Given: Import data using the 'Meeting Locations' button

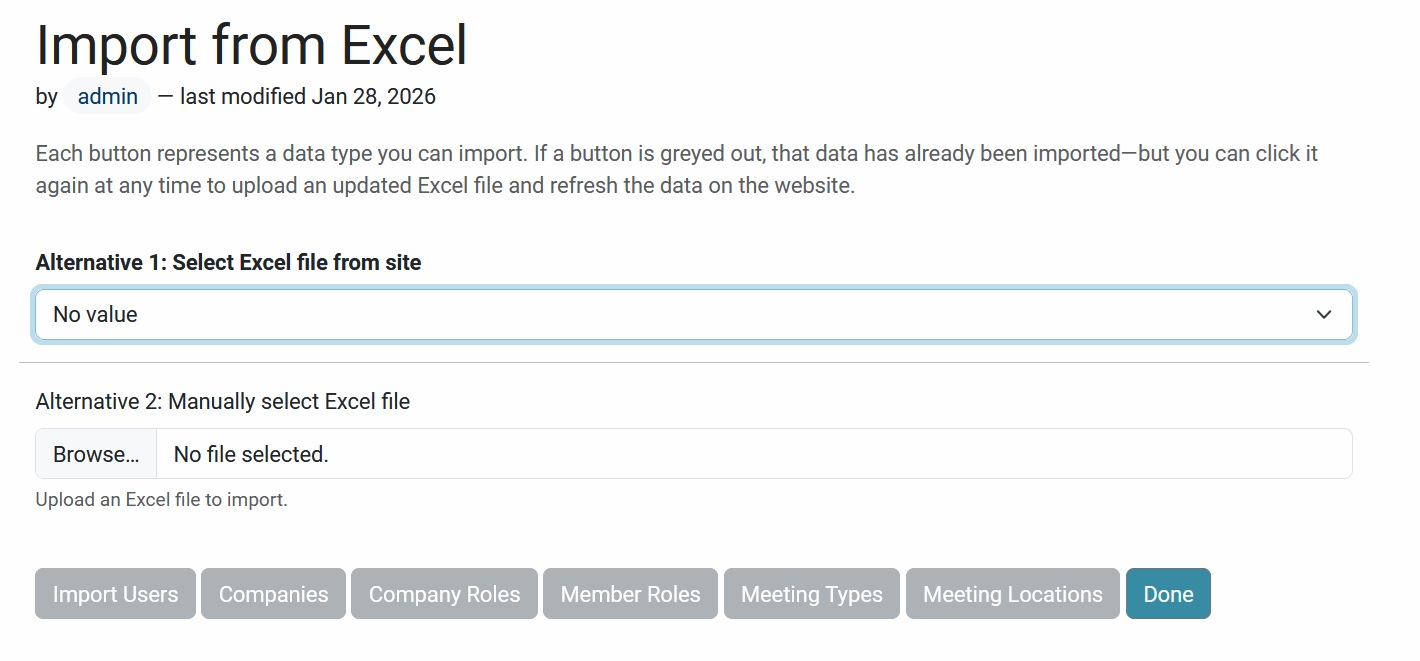Looking at the screenshot, I should (1012, 593).
